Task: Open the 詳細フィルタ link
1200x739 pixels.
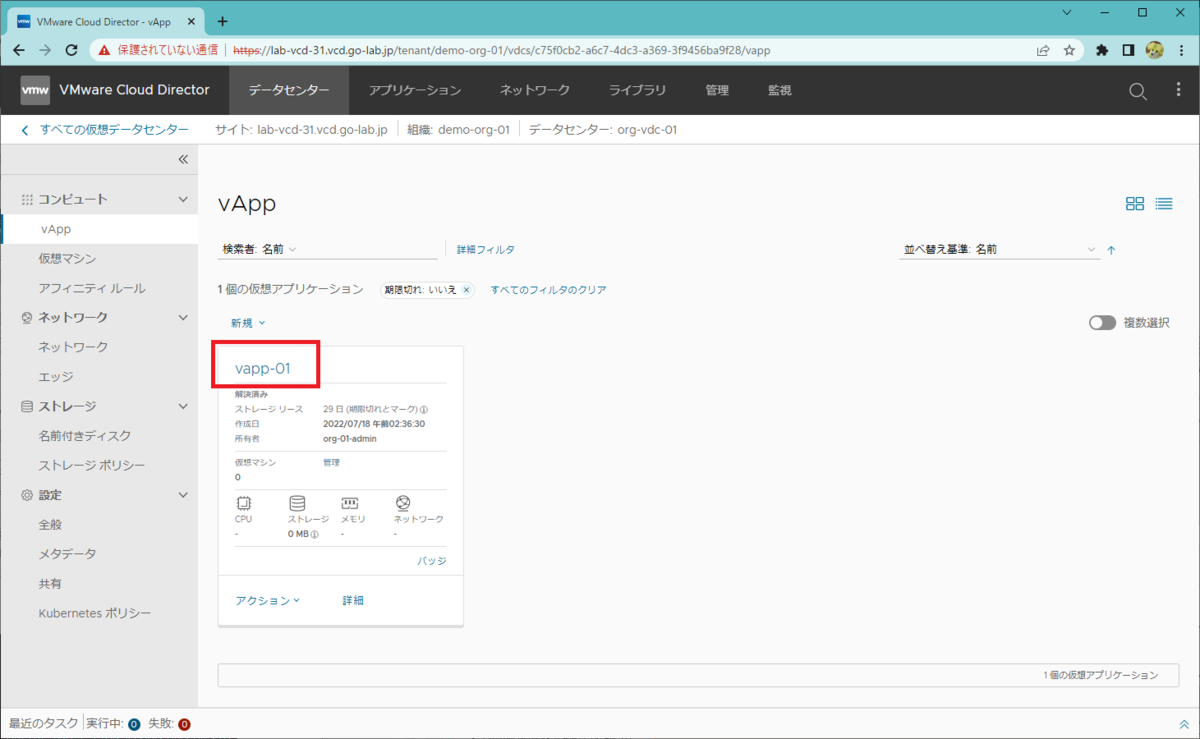Action: tap(486, 250)
